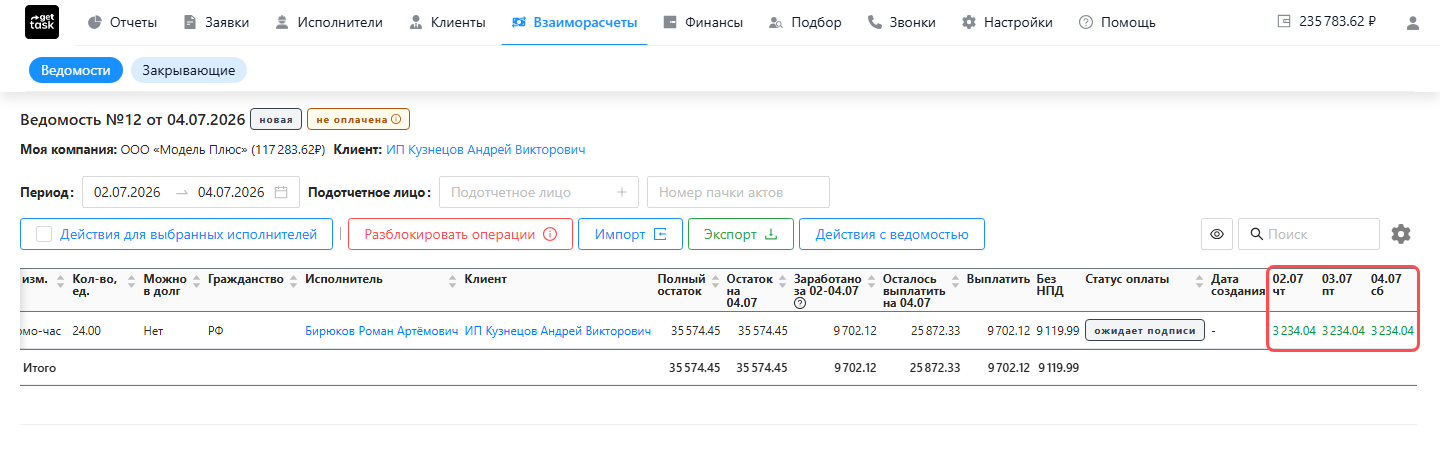
Task: Toggle the checkbox for selected исполнителей actions
Action: click(44, 234)
